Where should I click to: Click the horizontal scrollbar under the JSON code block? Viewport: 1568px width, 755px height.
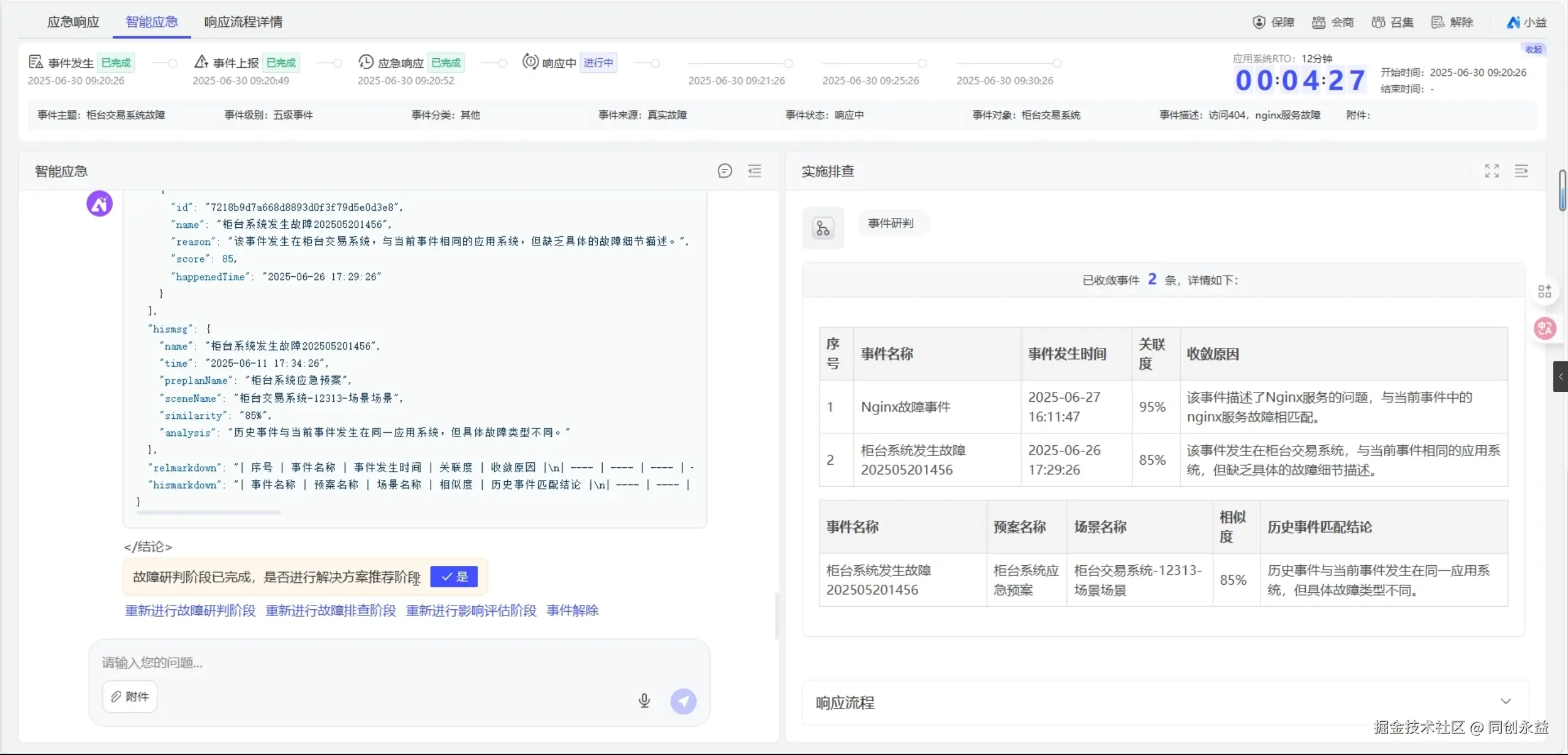point(208,513)
